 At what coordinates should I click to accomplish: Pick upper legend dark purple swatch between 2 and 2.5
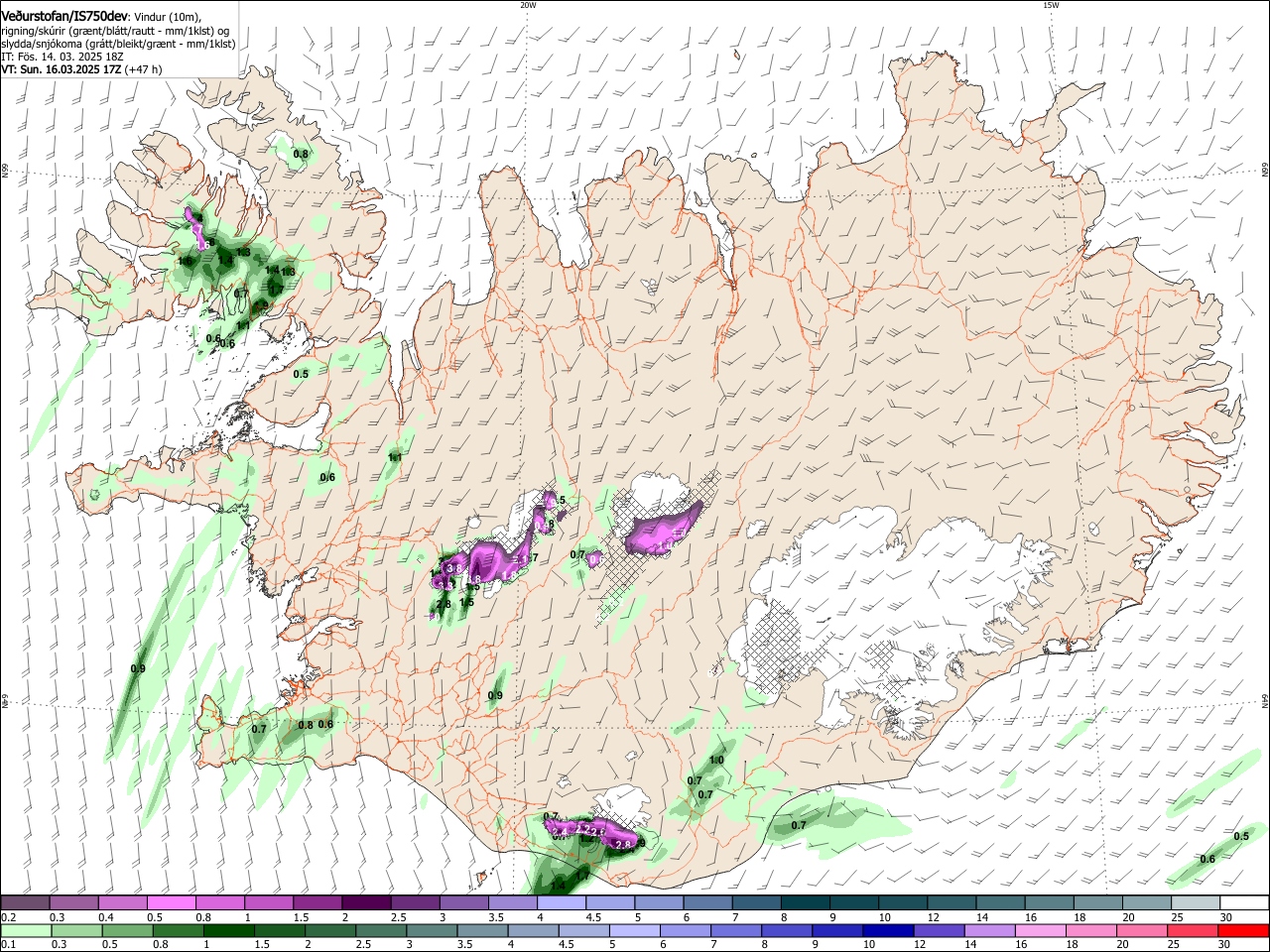point(365,903)
